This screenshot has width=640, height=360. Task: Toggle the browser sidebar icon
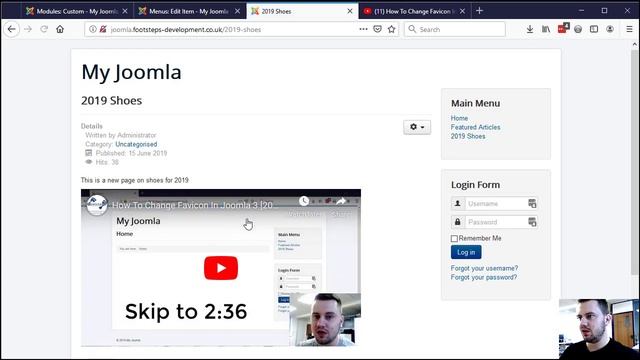[x=594, y=29]
